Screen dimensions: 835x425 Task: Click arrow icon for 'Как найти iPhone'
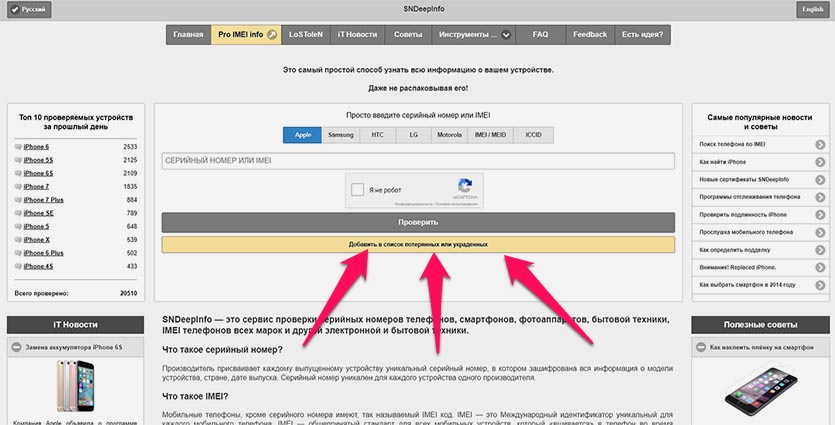[x=820, y=162]
